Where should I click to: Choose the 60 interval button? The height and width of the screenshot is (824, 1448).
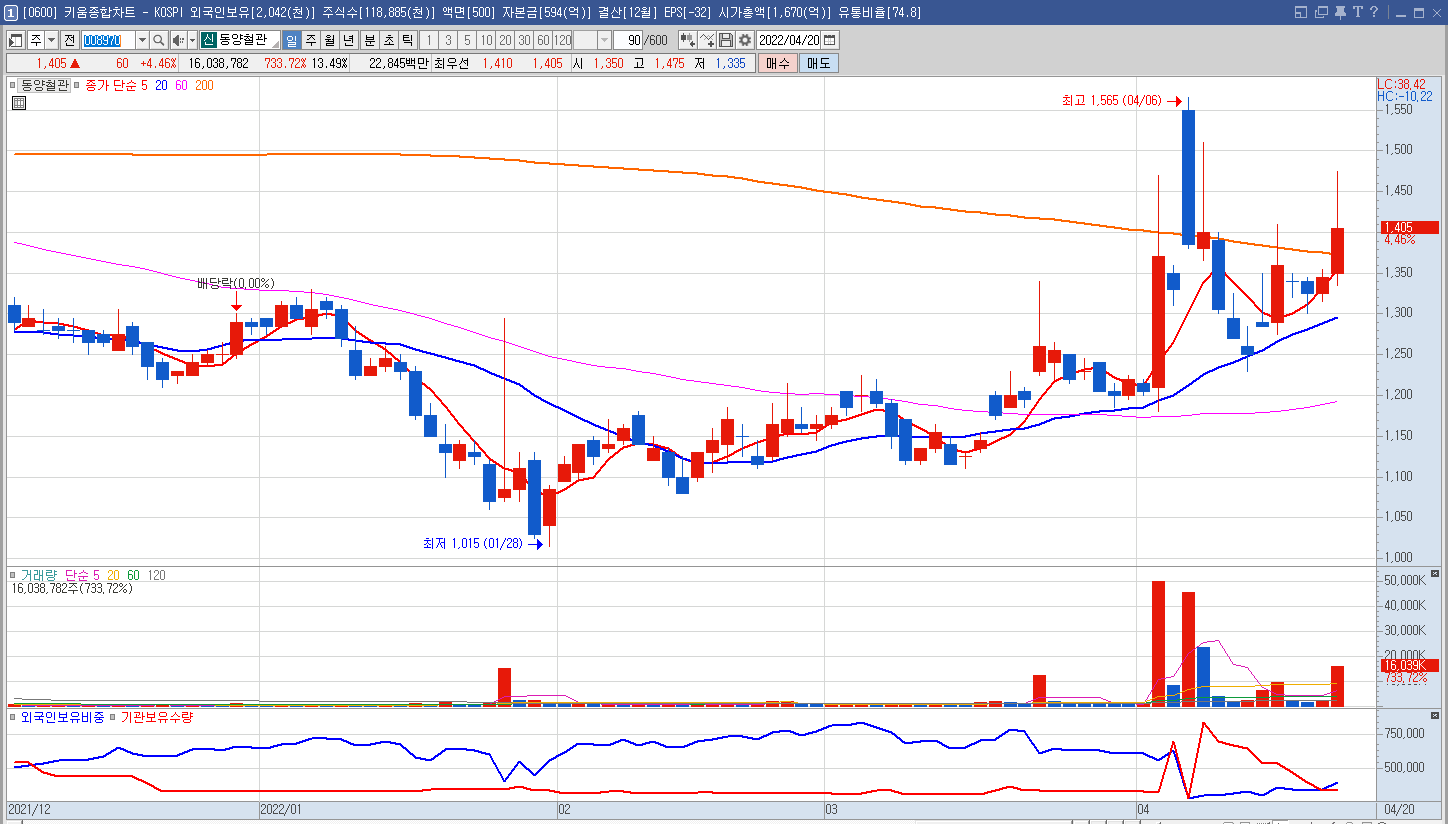(543, 40)
